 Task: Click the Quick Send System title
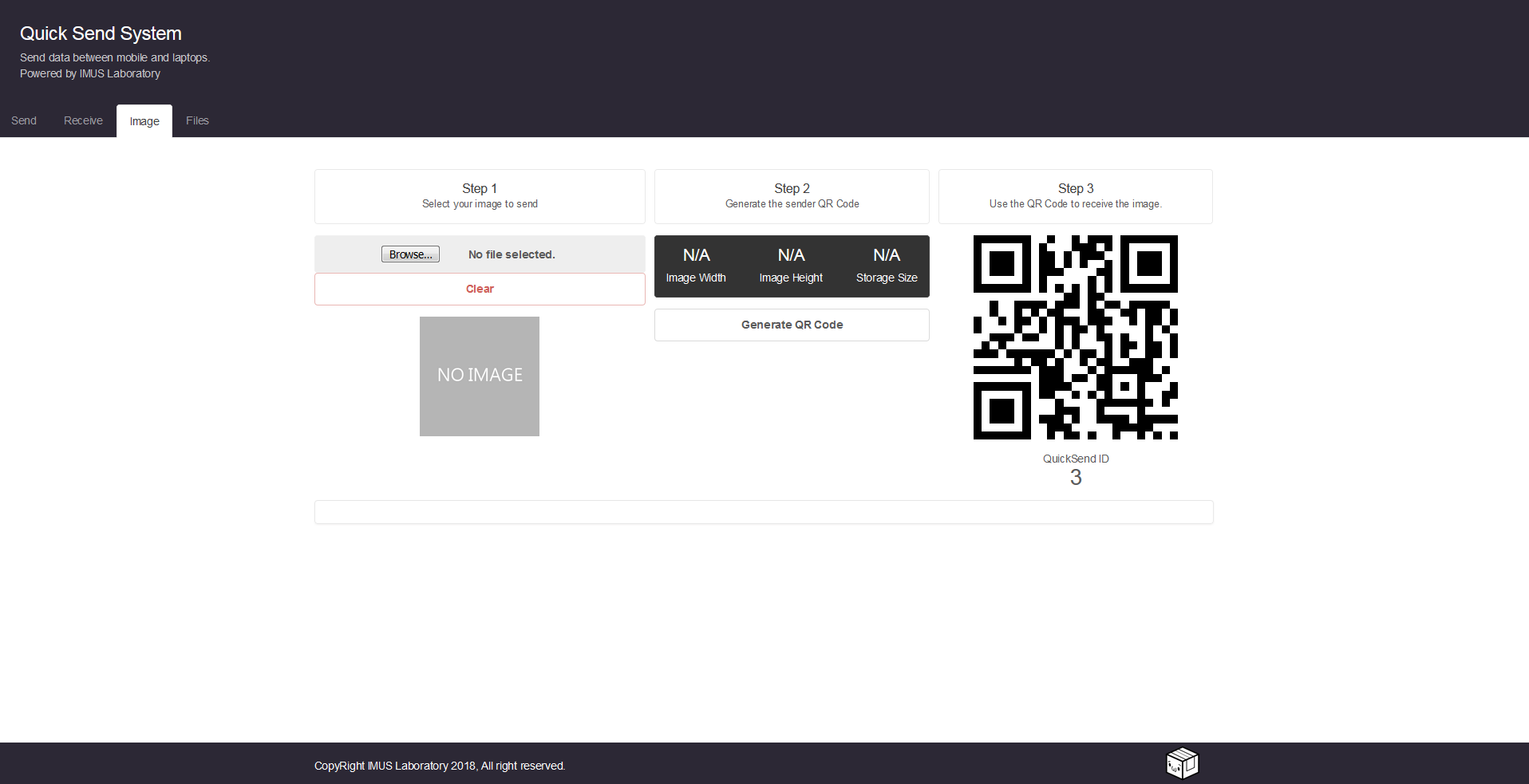(101, 33)
